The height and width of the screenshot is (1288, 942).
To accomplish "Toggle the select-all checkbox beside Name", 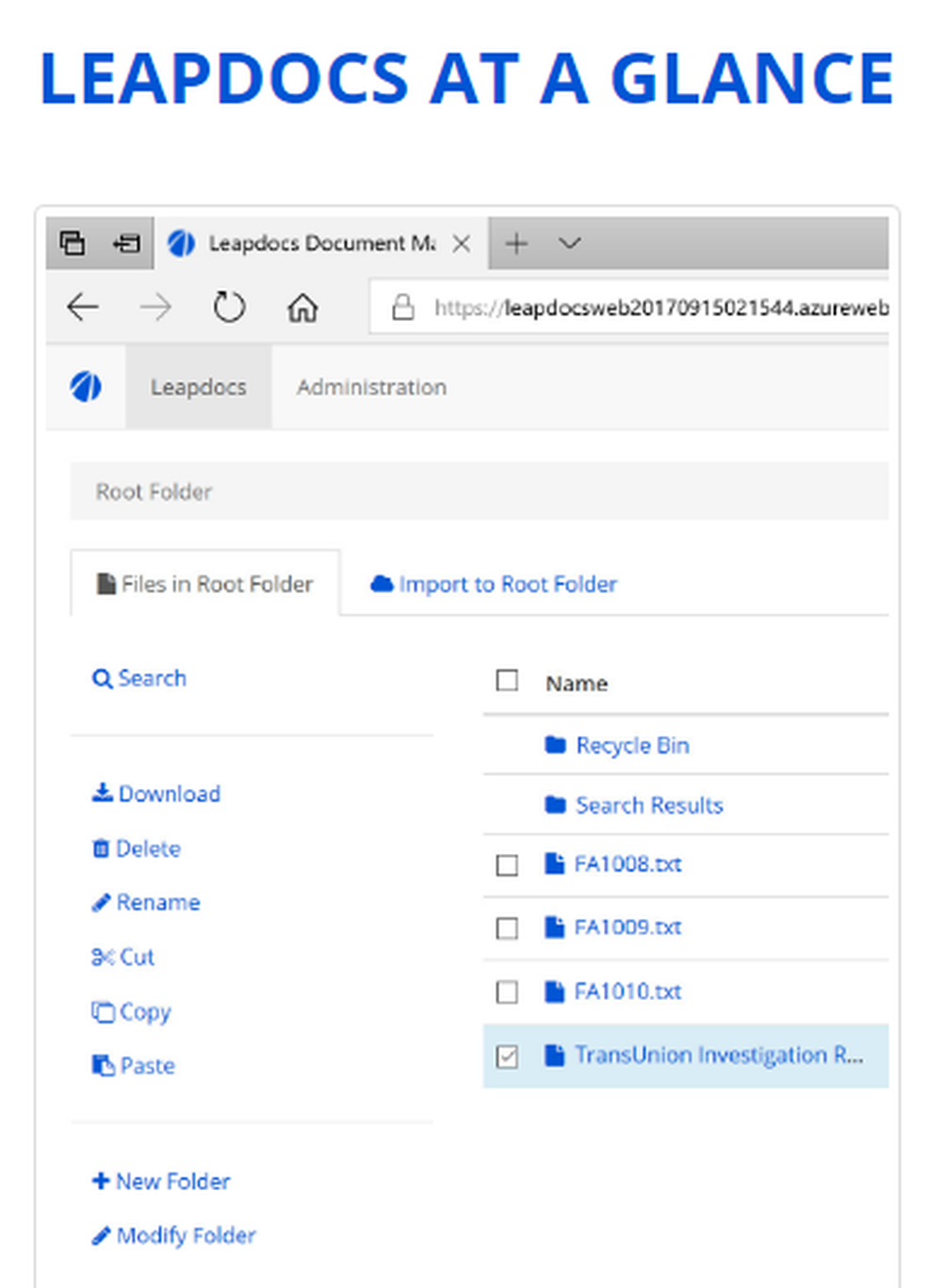I will coord(507,681).
